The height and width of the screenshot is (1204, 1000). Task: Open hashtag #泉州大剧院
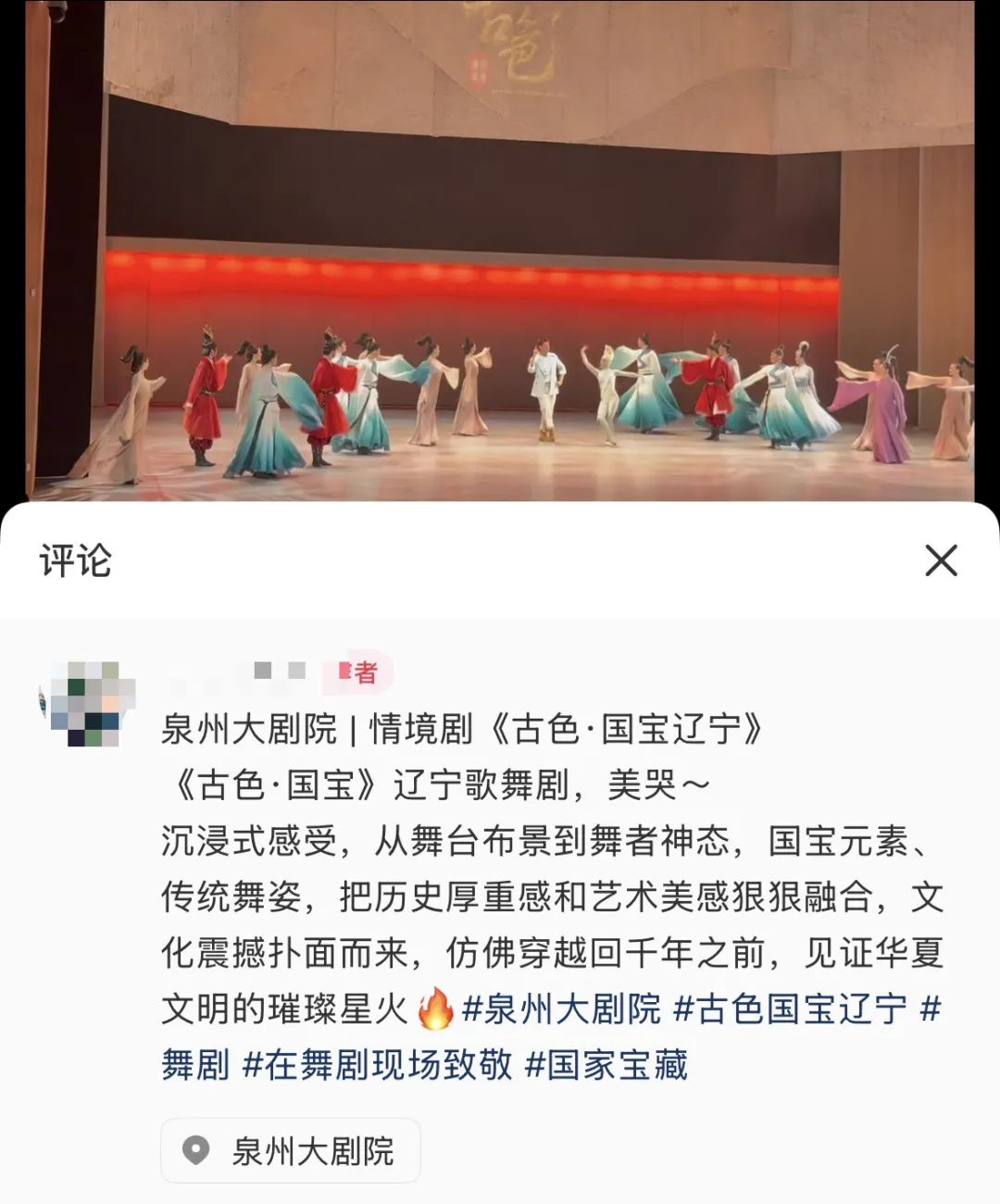coord(561,1009)
